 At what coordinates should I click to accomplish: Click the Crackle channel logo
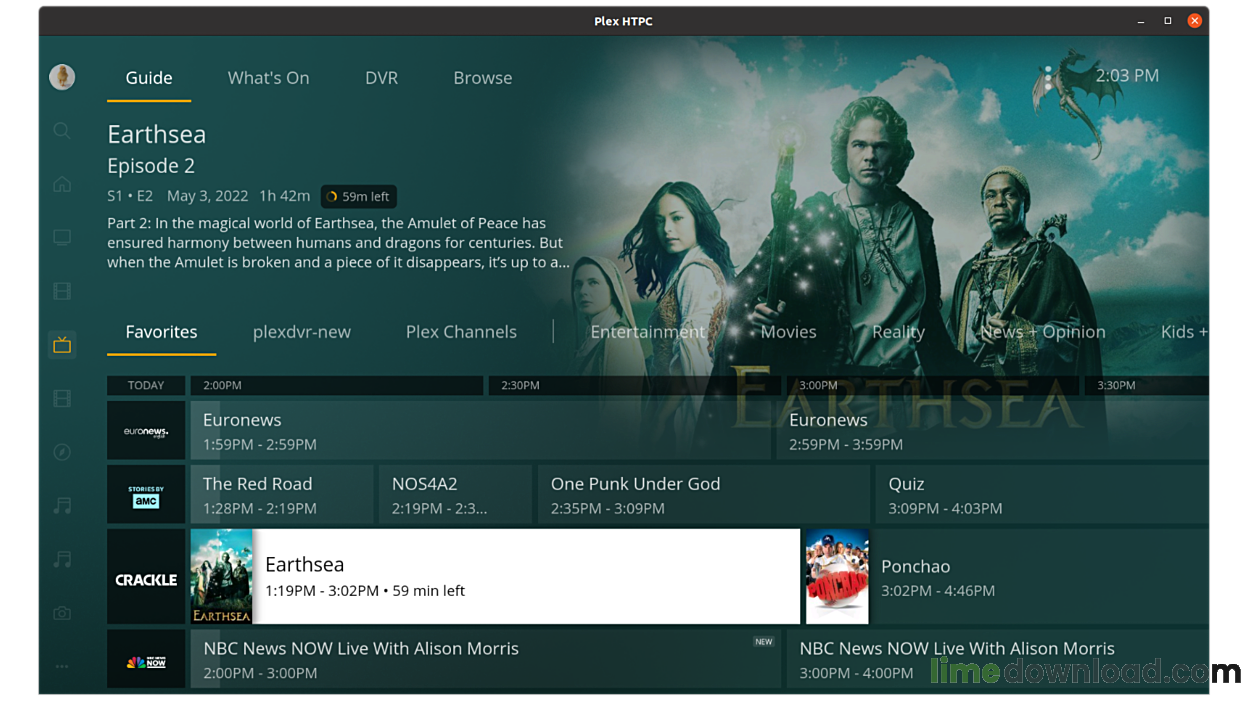point(146,576)
